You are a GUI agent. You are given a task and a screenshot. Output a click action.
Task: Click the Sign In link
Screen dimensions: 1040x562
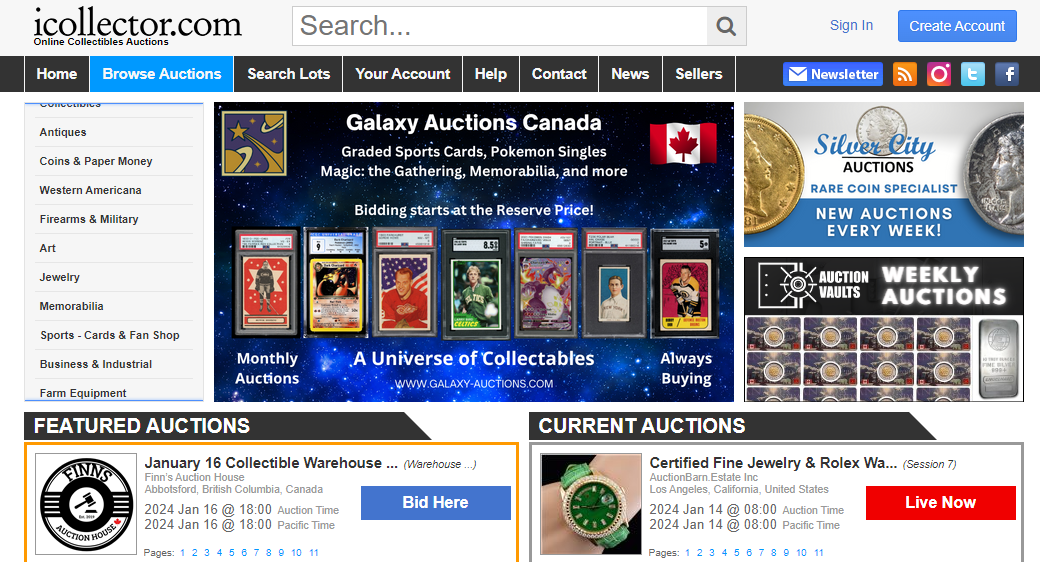tap(851, 25)
